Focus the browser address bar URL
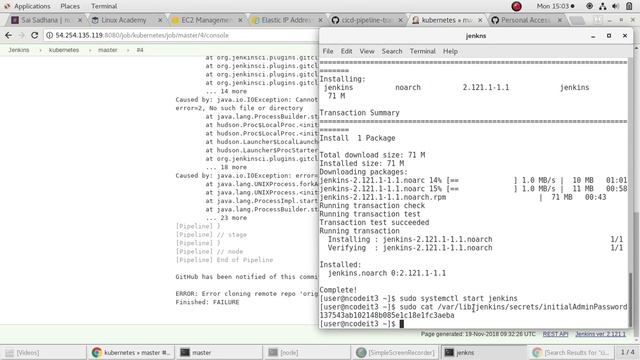Screen dimensions: 640x360 tap(142, 36)
